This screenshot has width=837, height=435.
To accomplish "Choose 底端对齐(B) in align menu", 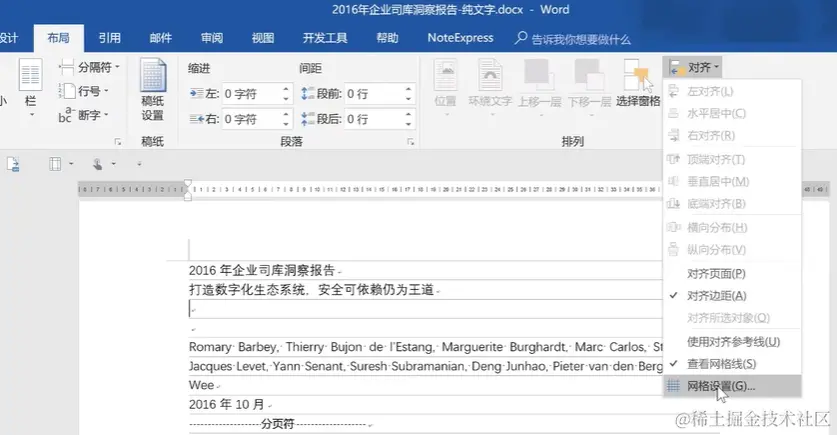I will (732, 203).
